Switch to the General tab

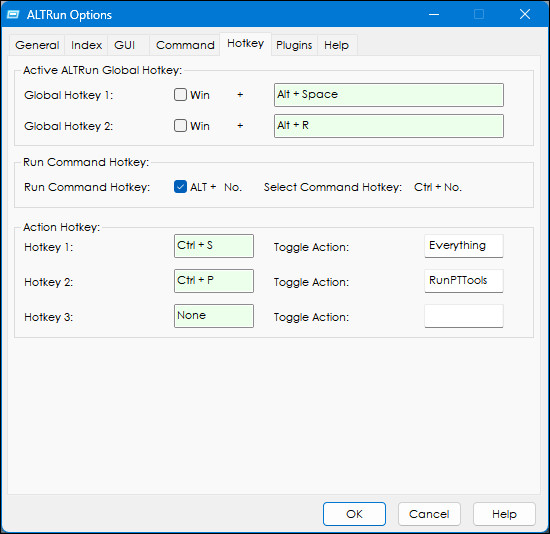point(37,45)
